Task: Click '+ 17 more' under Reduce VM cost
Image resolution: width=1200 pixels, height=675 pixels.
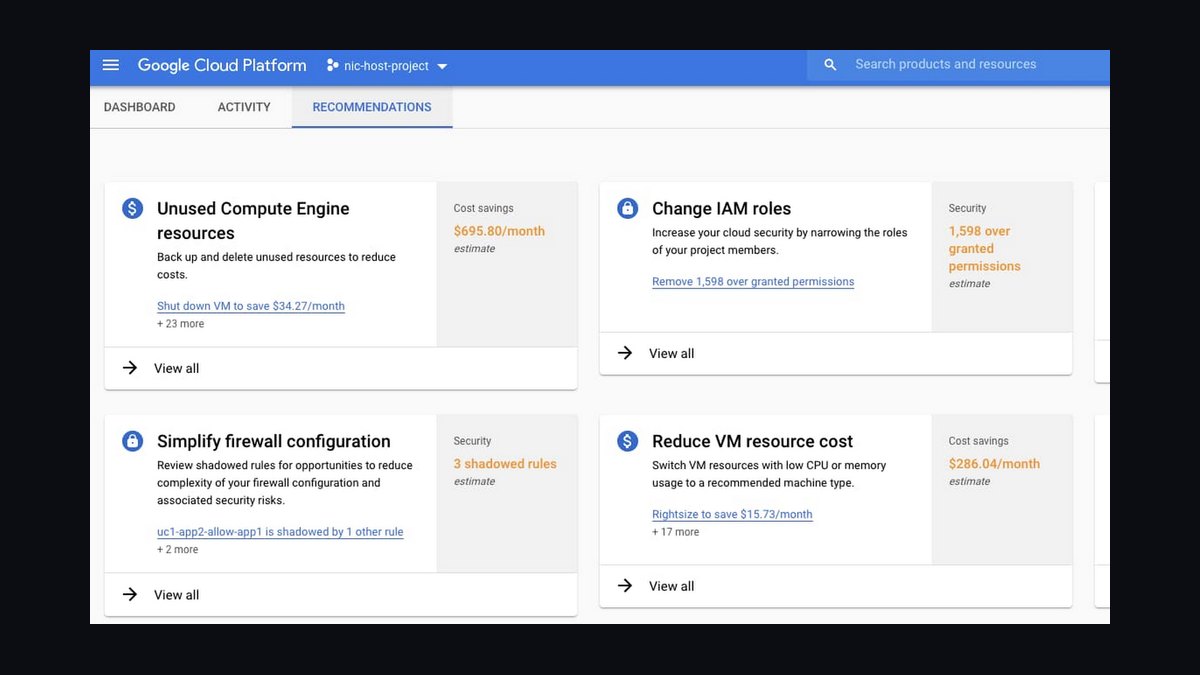Action: pyautogui.click(x=675, y=532)
